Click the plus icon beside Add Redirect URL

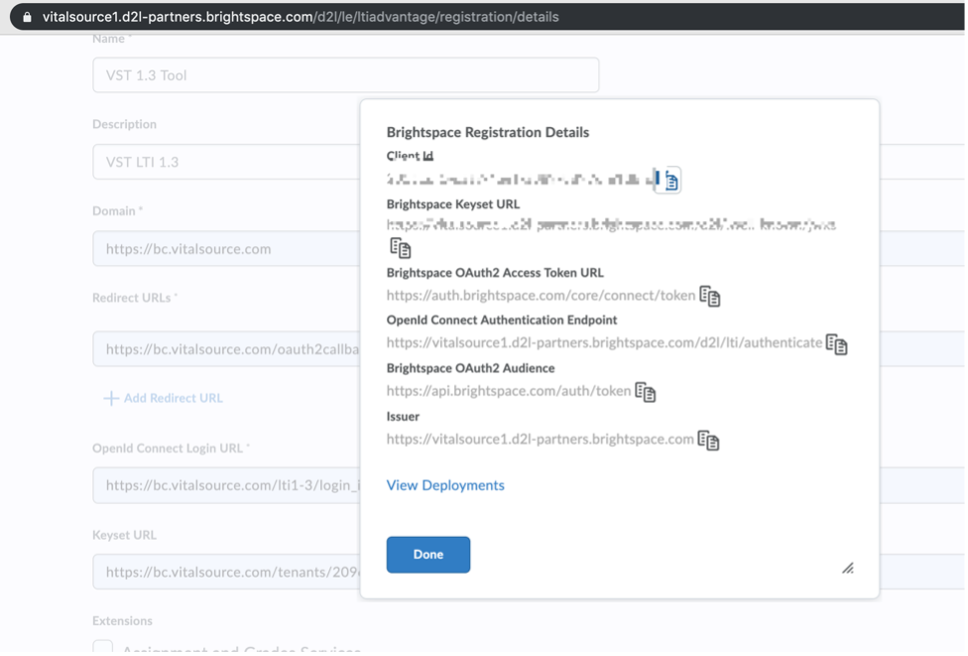111,399
